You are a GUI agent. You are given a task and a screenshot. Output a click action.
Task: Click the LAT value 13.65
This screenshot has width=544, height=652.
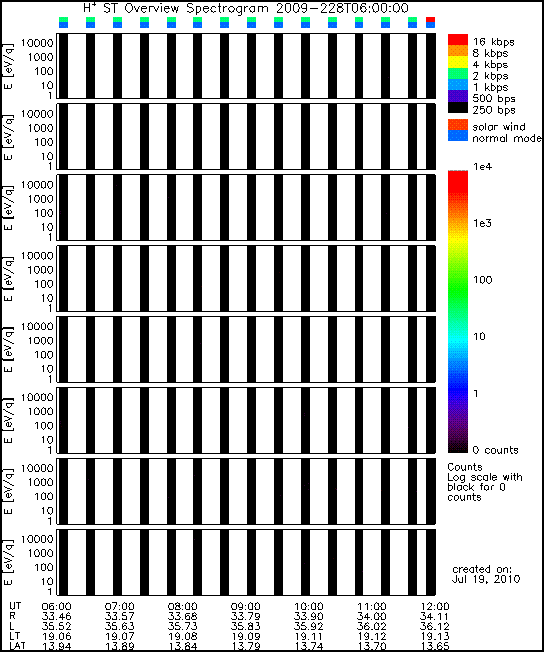[x=435, y=646]
